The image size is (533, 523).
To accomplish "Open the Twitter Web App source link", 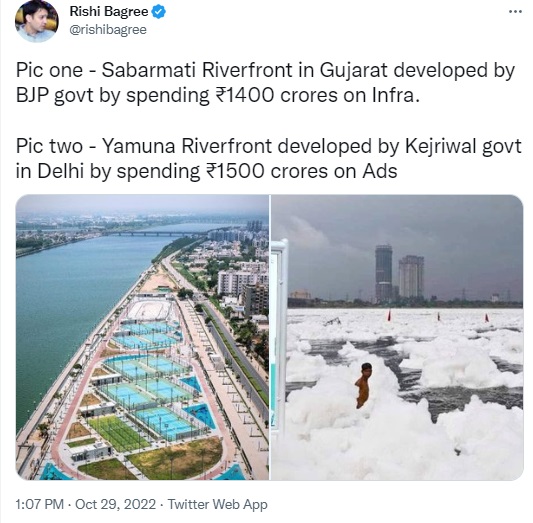I will tap(218, 504).
